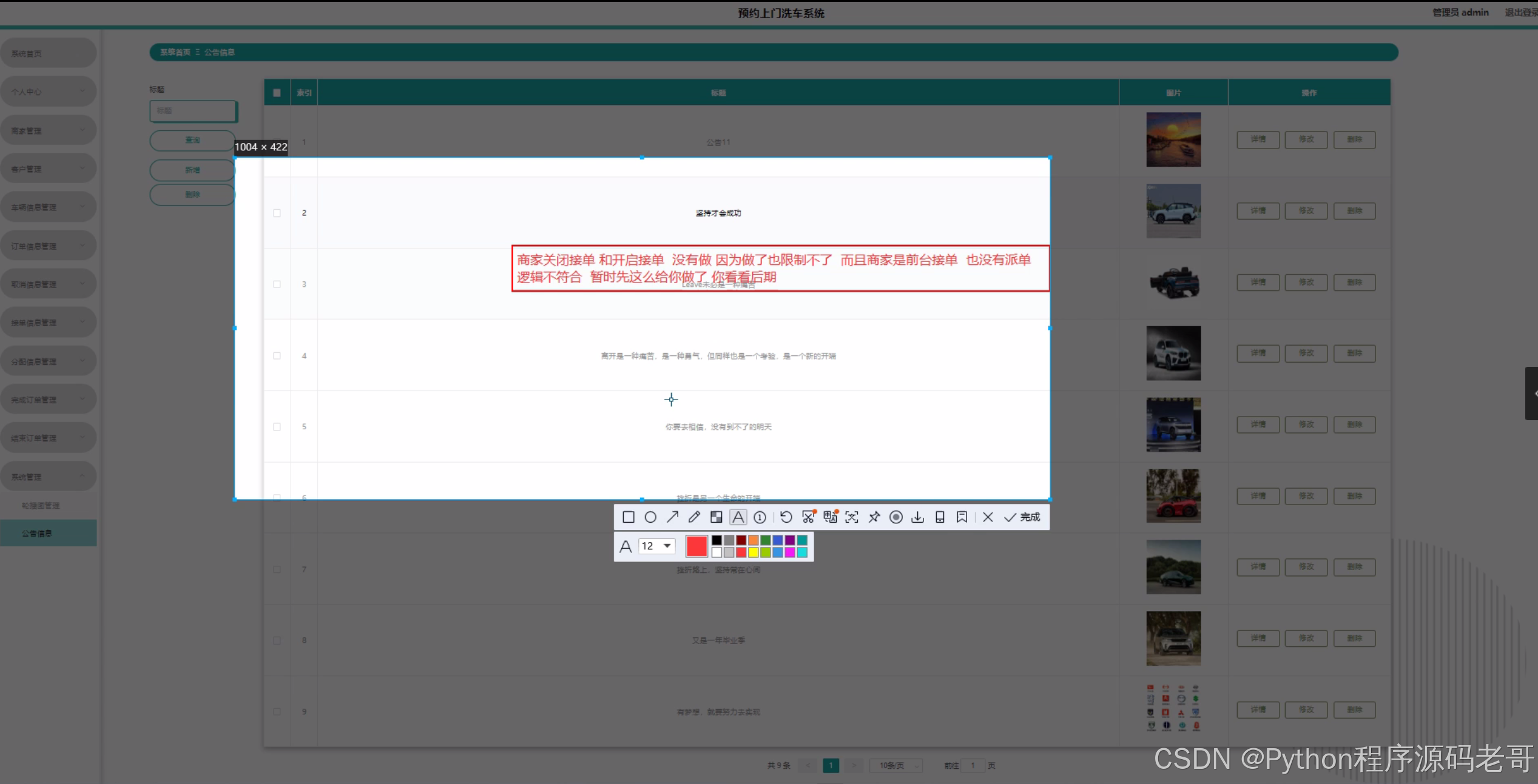Click the screen translate icon
The width and height of the screenshot is (1538, 784).
click(830, 517)
